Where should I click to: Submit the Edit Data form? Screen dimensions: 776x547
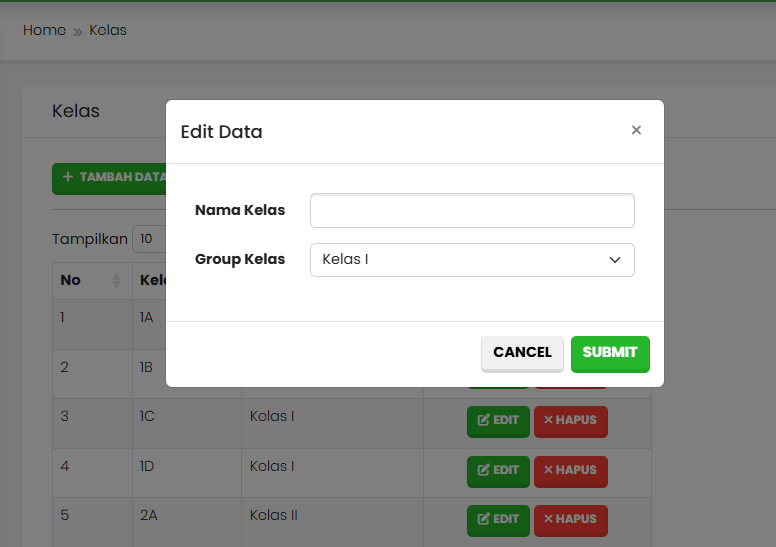coord(610,353)
